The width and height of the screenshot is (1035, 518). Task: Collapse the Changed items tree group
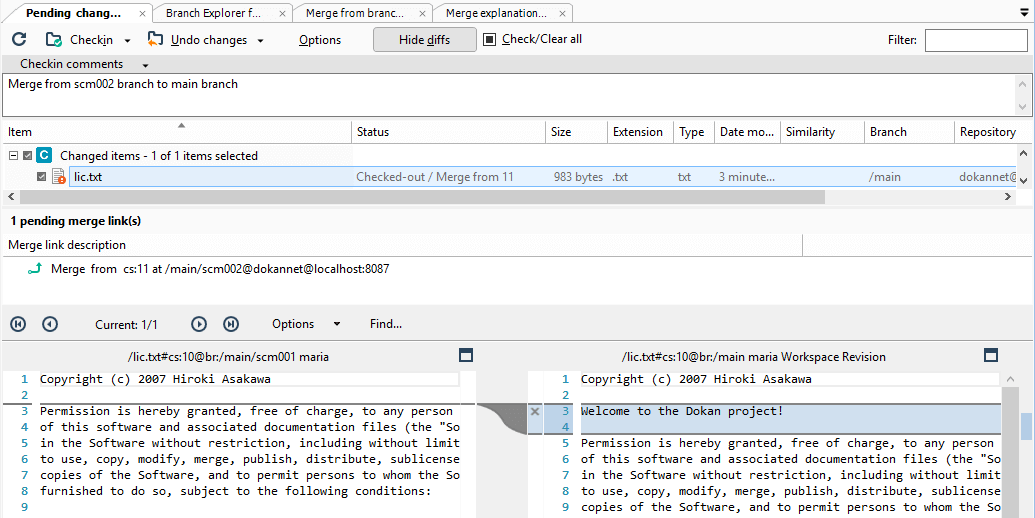13,156
